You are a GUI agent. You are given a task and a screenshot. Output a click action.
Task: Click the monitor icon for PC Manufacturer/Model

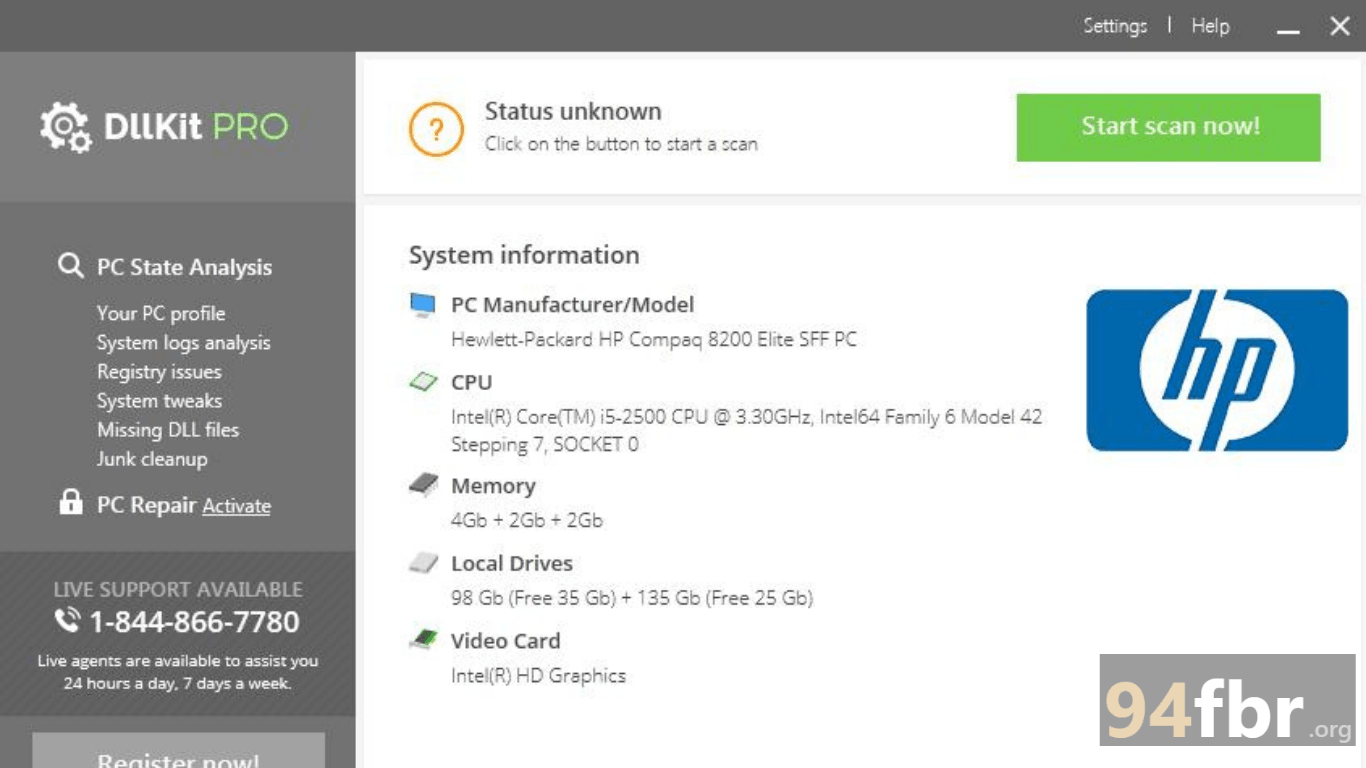422,305
